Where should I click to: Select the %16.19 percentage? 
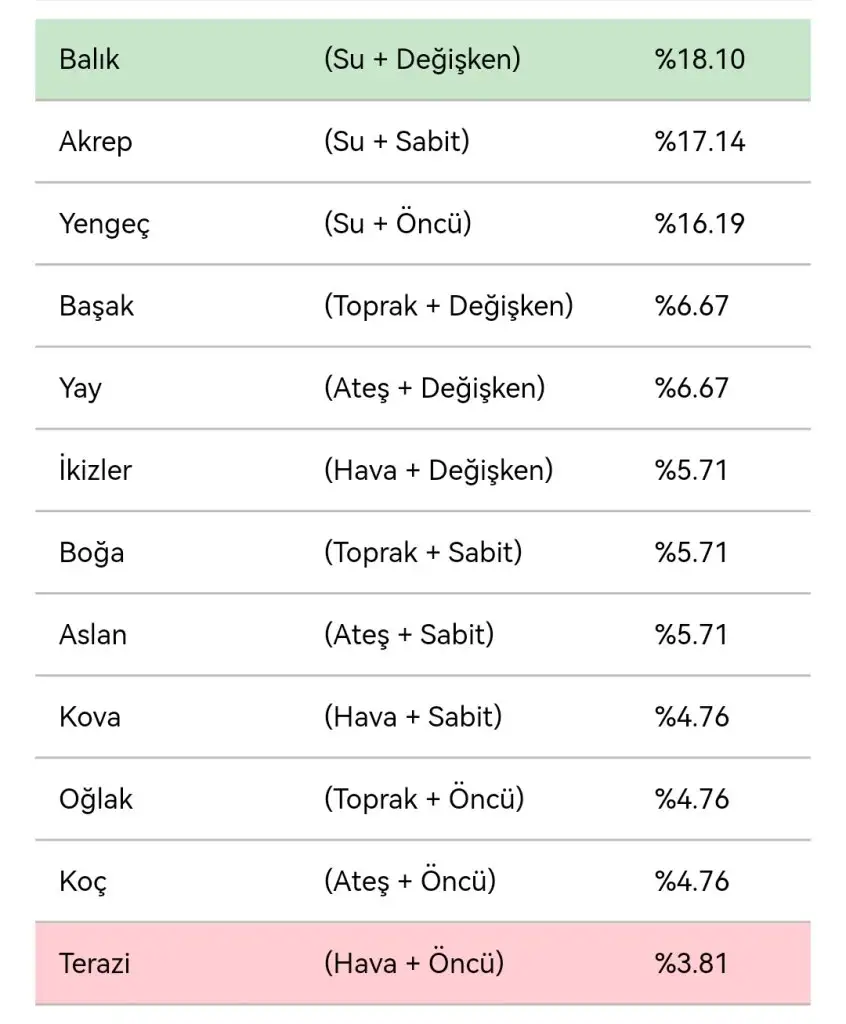(x=700, y=224)
